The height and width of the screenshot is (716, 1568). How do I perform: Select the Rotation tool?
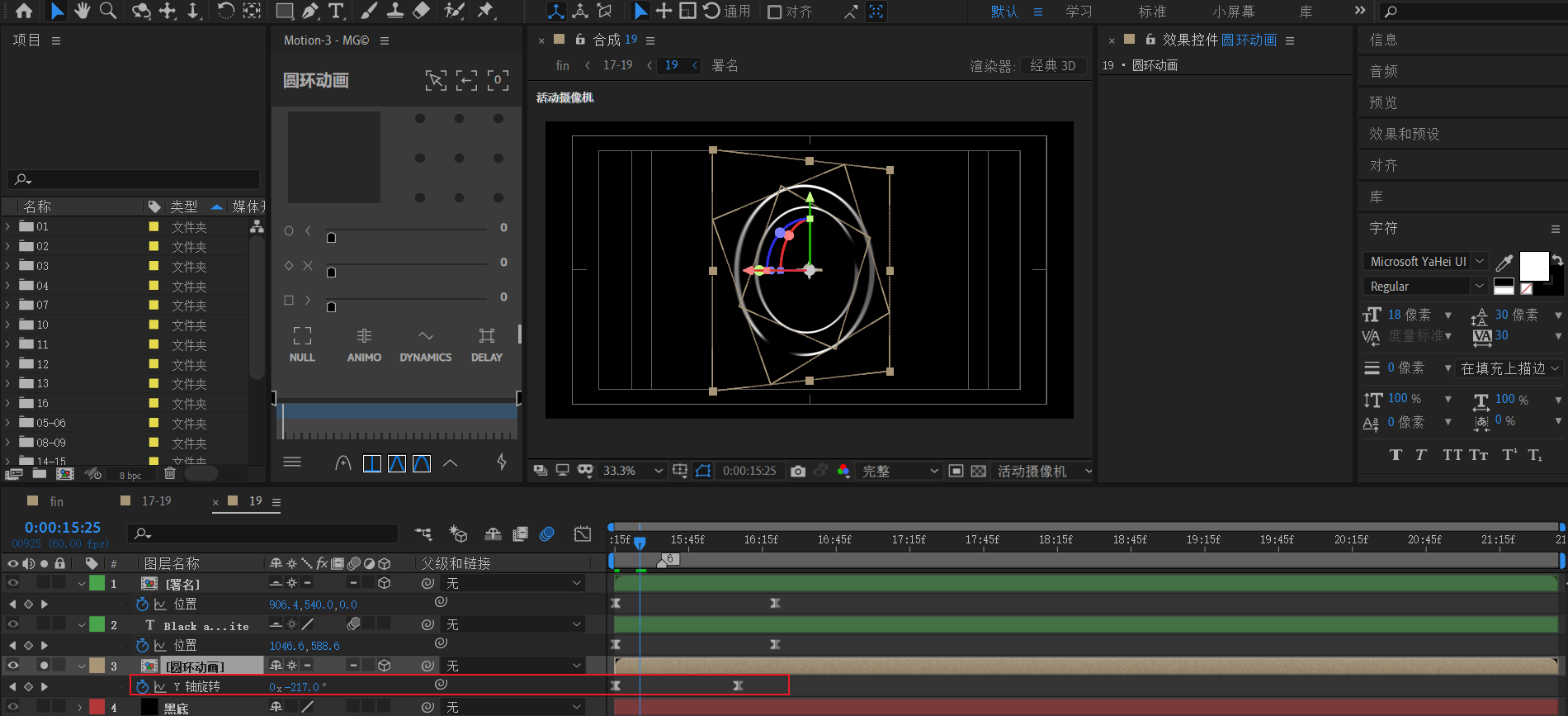tap(225, 11)
